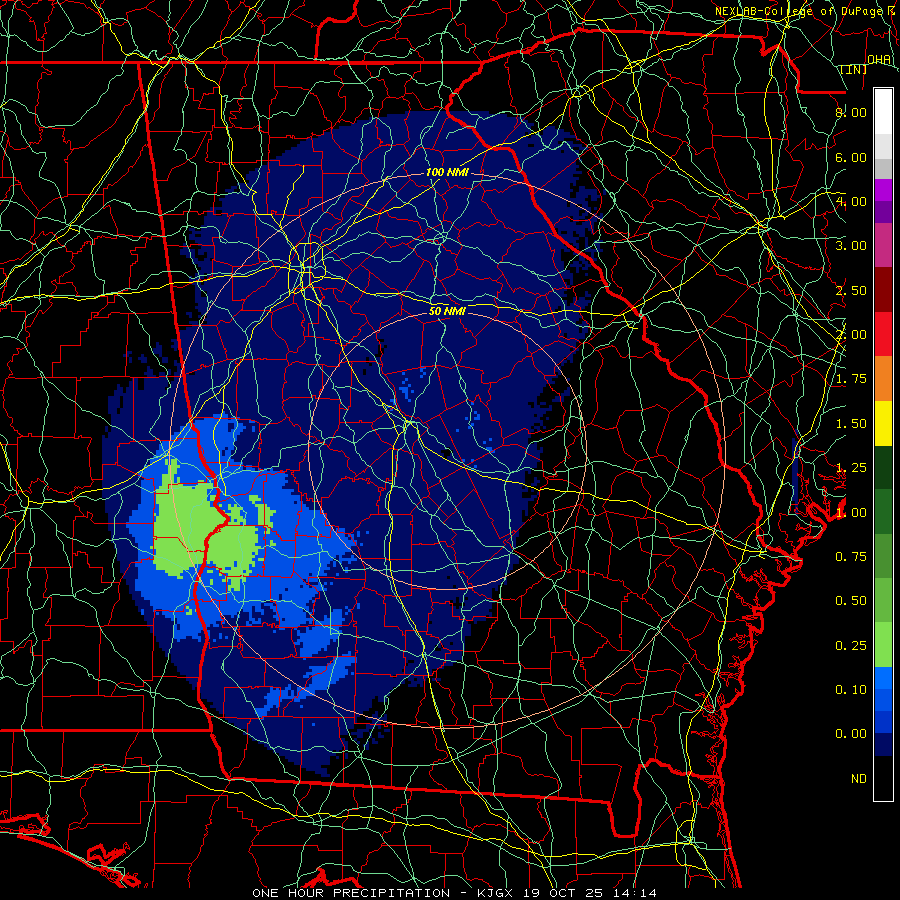The image size is (900, 900).
Task: Pick the bright red legend swatch
Action: tap(883, 334)
